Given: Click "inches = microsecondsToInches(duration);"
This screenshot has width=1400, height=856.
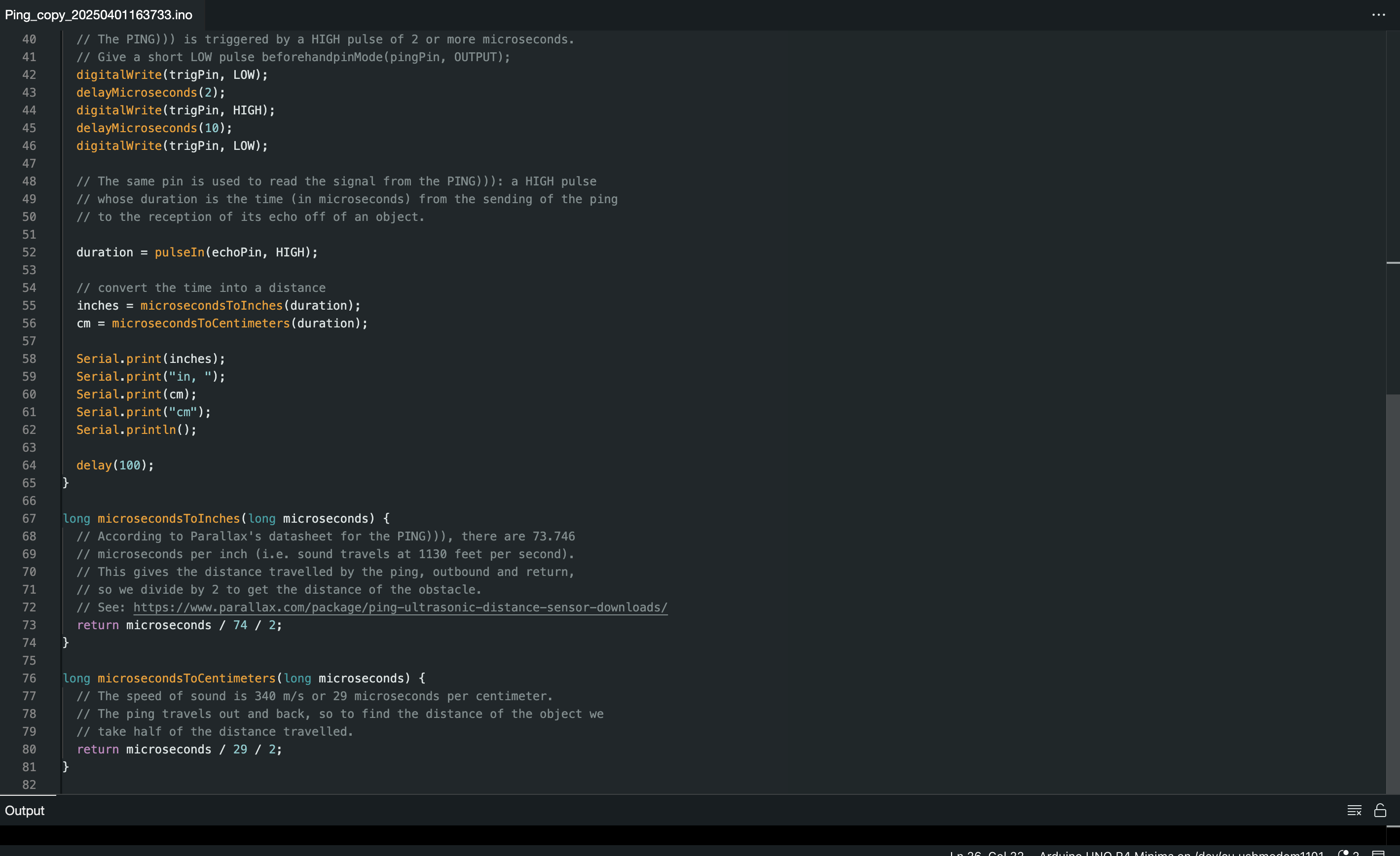Looking at the screenshot, I should [219, 306].
